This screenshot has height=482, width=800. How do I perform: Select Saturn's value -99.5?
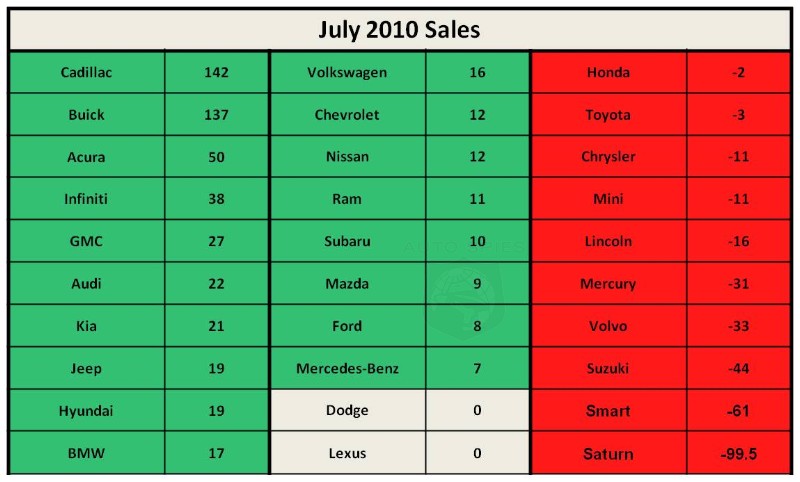[739, 453]
